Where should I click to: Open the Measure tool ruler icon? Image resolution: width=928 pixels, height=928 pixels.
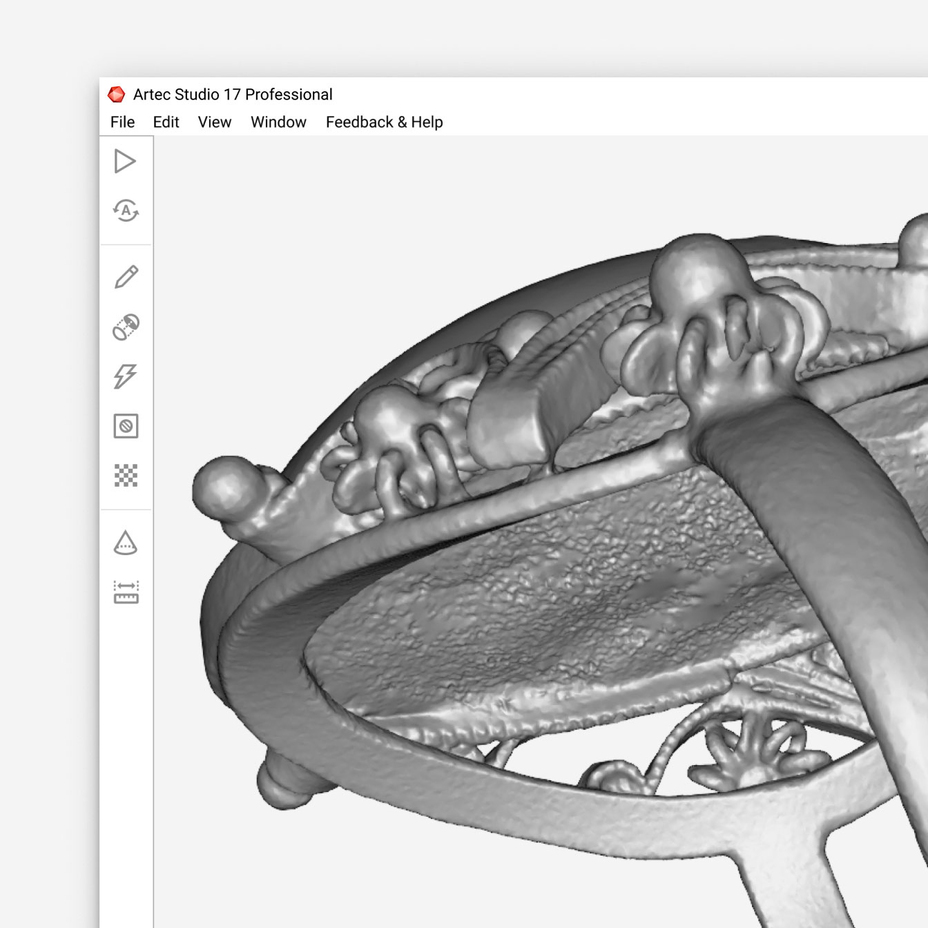[x=125, y=591]
